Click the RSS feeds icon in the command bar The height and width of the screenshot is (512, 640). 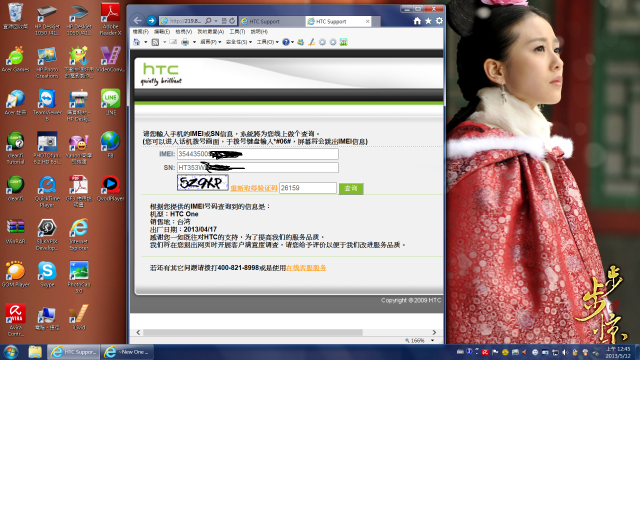[155, 42]
